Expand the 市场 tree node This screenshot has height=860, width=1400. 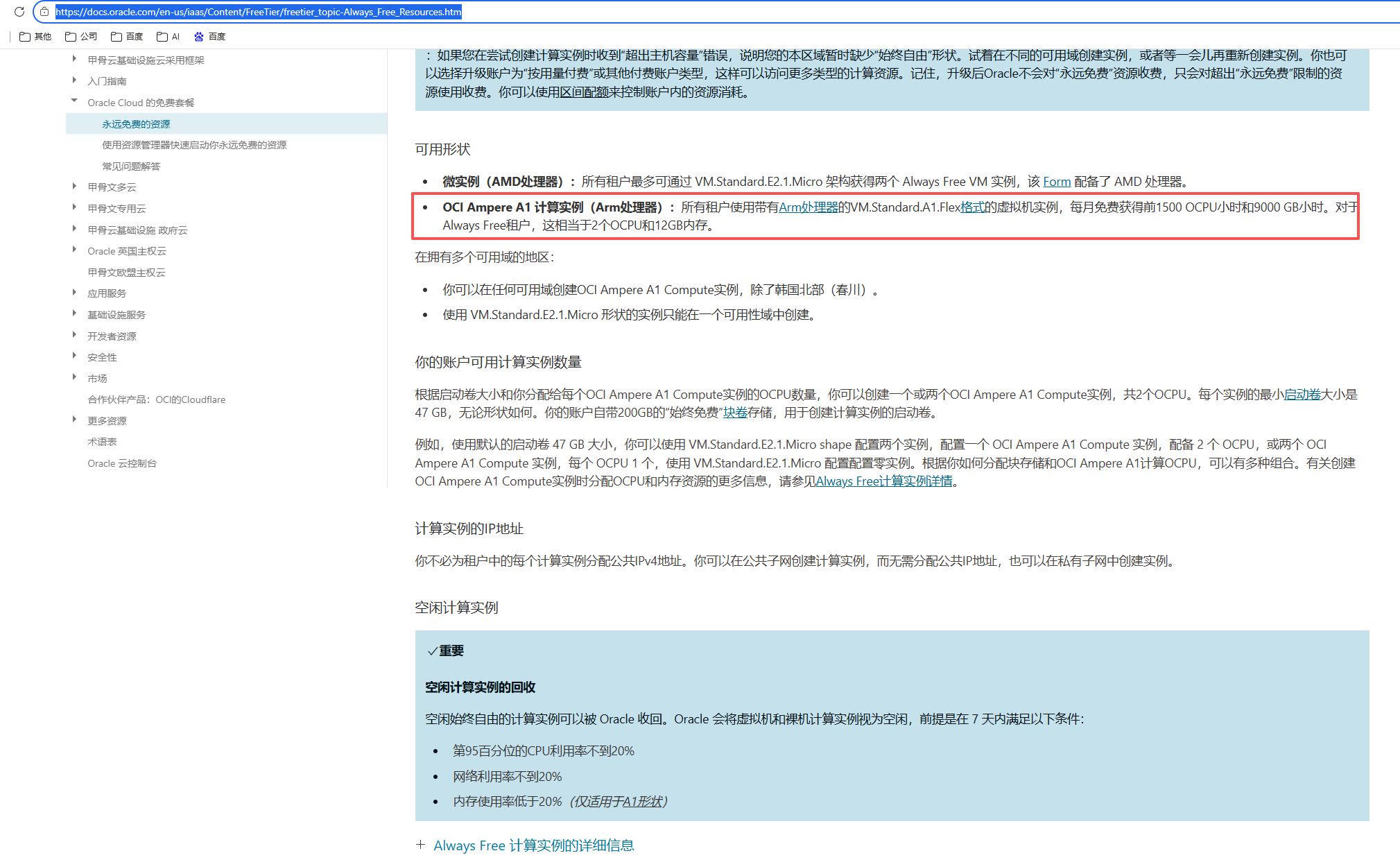tap(74, 377)
